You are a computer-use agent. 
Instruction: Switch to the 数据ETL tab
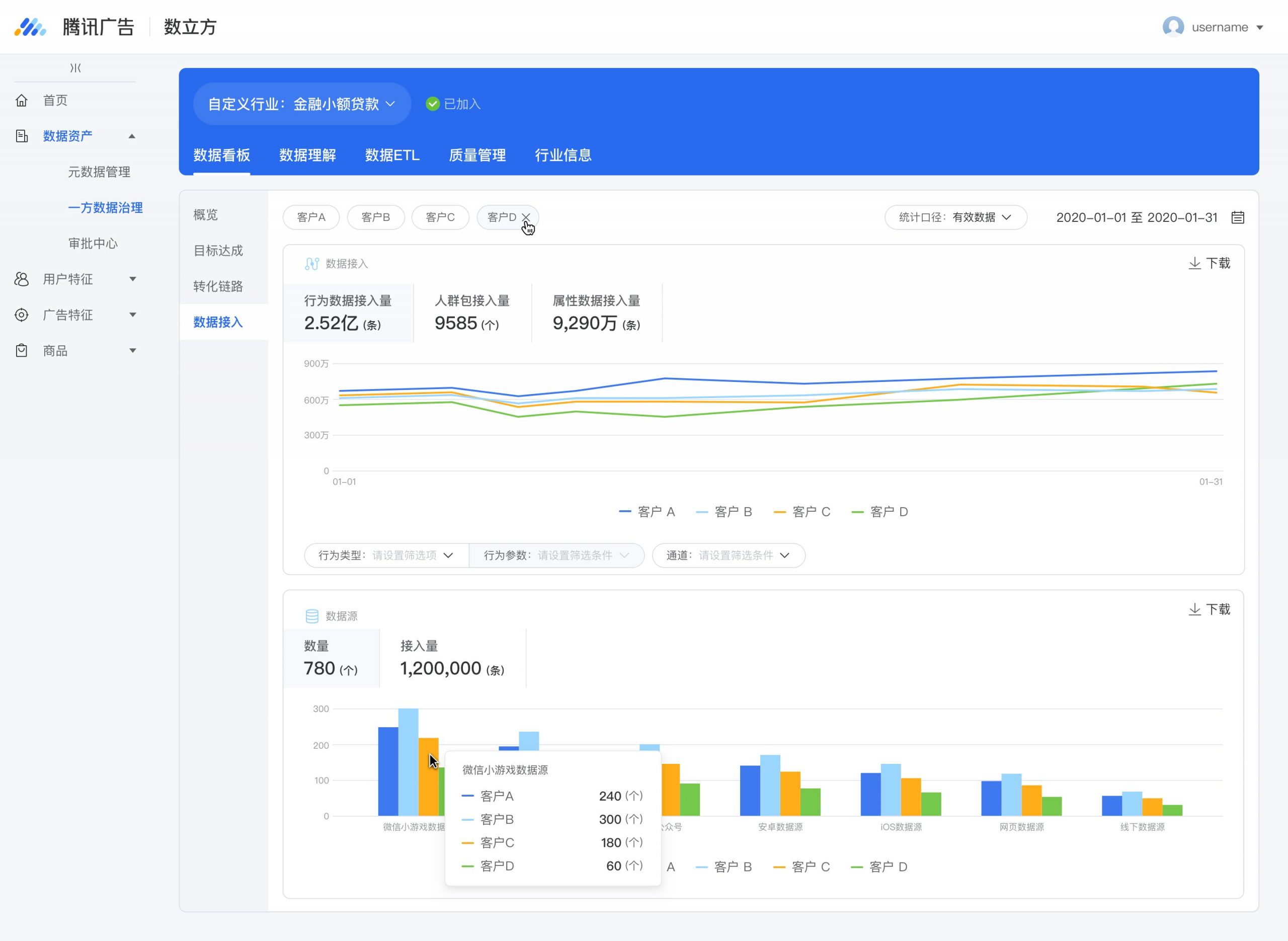click(x=392, y=155)
